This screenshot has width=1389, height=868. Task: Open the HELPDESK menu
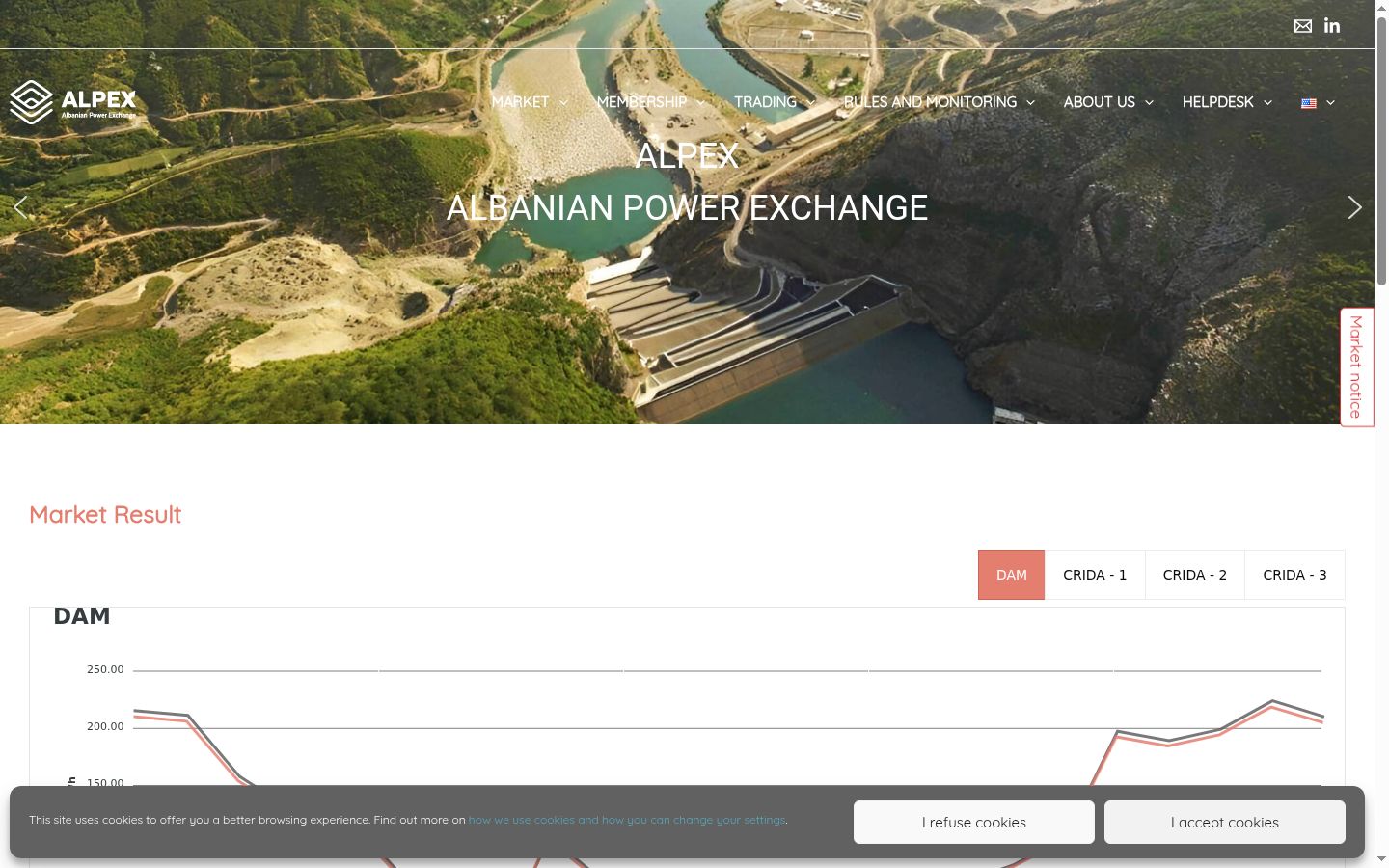[1217, 102]
